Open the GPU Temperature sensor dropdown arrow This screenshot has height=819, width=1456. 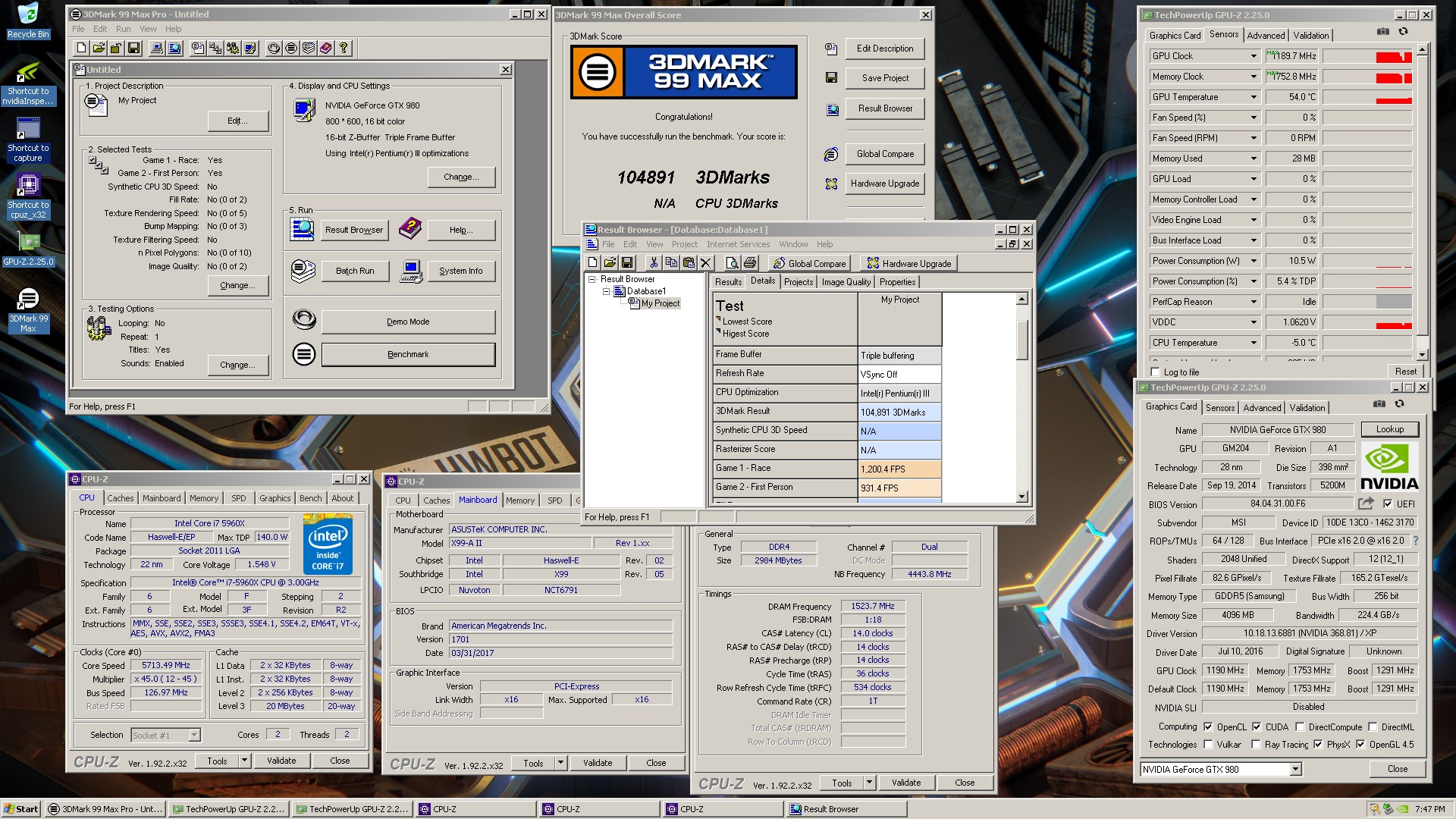(x=1254, y=97)
